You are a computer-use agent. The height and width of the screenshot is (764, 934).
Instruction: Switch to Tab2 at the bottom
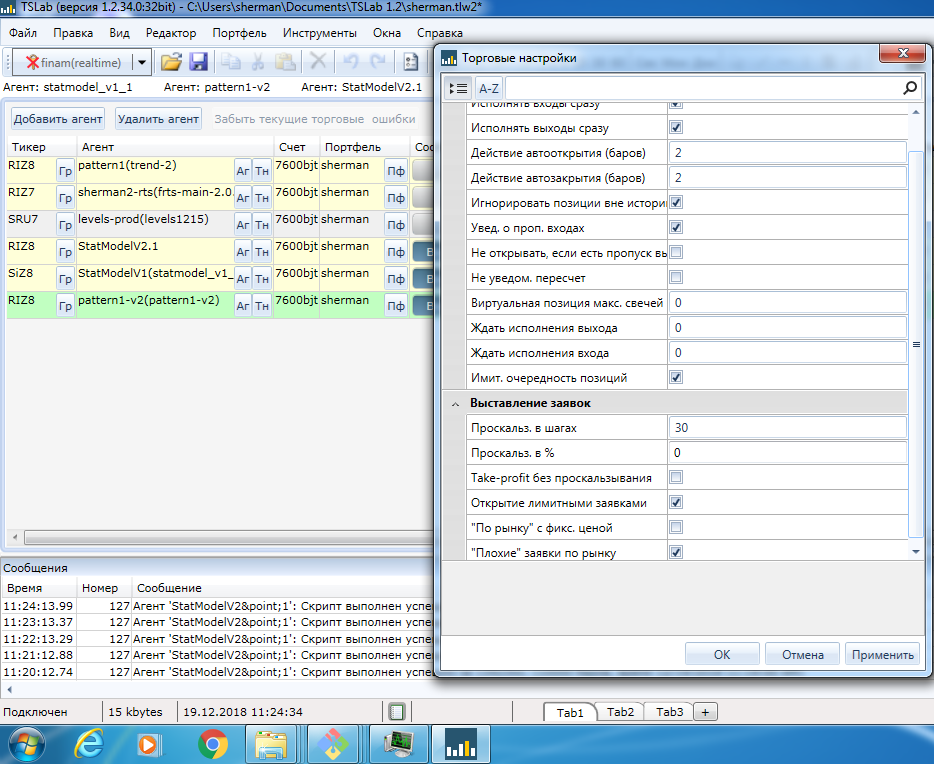coord(620,712)
